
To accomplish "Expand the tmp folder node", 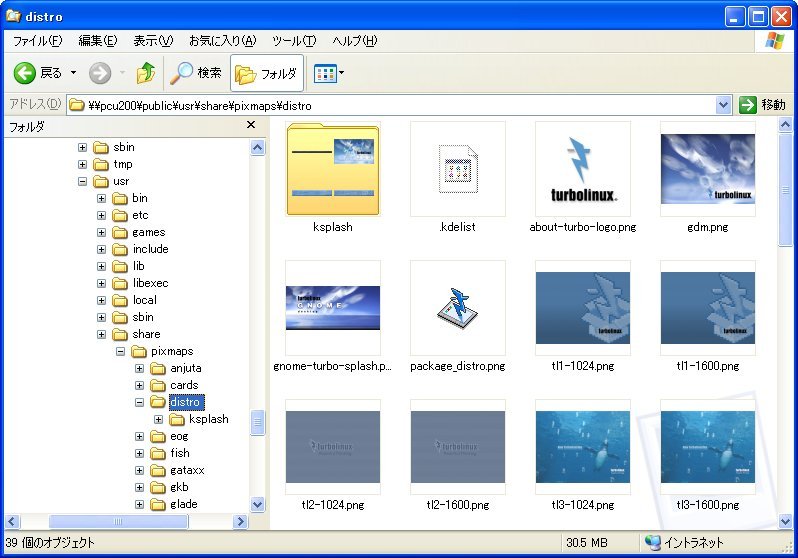I will click(x=82, y=164).
